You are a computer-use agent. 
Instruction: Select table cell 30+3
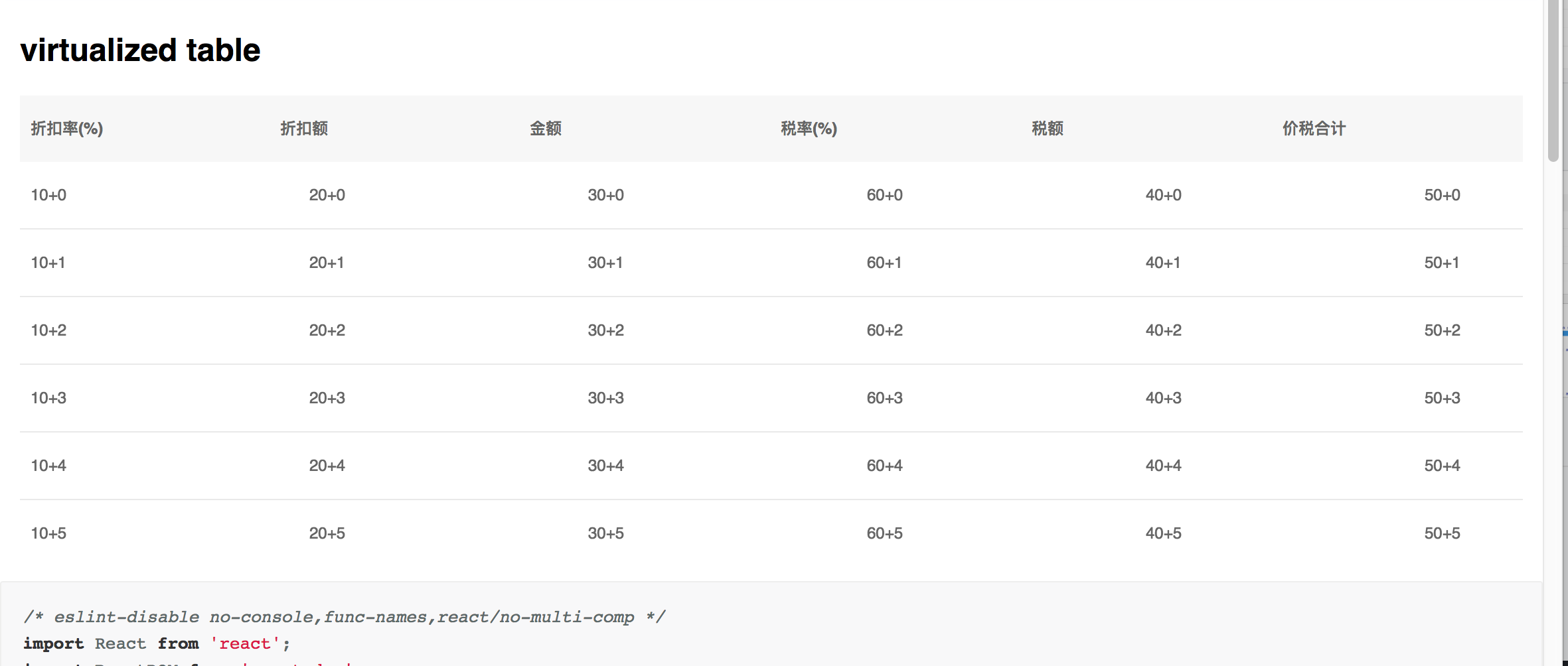click(x=606, y=398)
